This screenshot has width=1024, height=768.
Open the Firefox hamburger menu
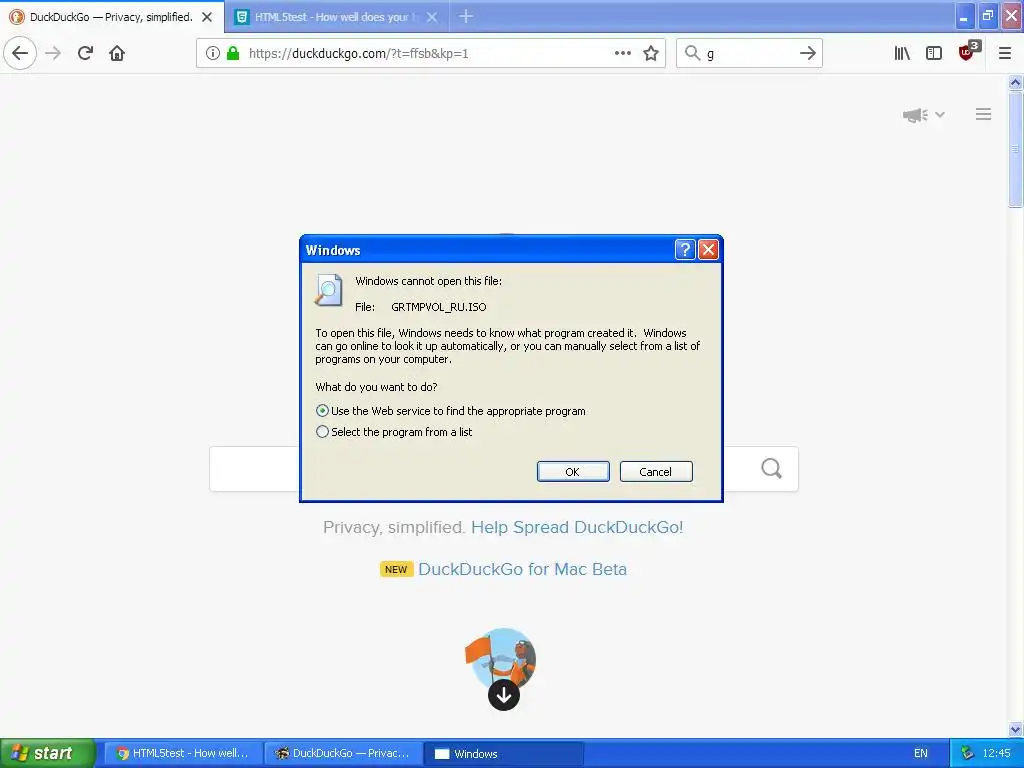pos(1004,53)
